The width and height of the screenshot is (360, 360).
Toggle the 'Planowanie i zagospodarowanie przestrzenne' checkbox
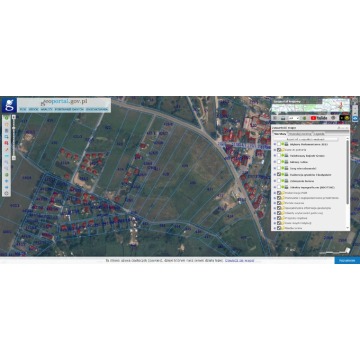click(279, 198)
